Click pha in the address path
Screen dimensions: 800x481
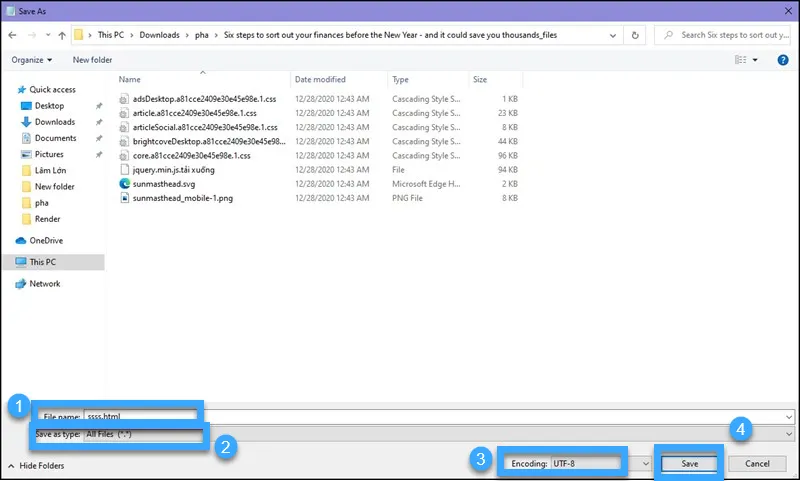click(202, 35)
